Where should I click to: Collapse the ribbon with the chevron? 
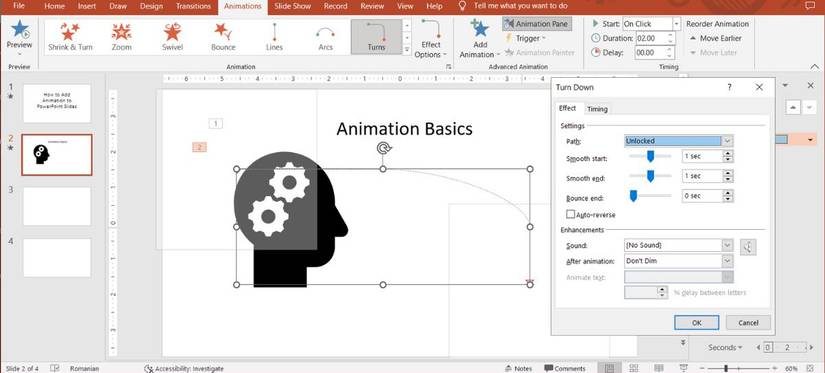(x=815, y=66)
